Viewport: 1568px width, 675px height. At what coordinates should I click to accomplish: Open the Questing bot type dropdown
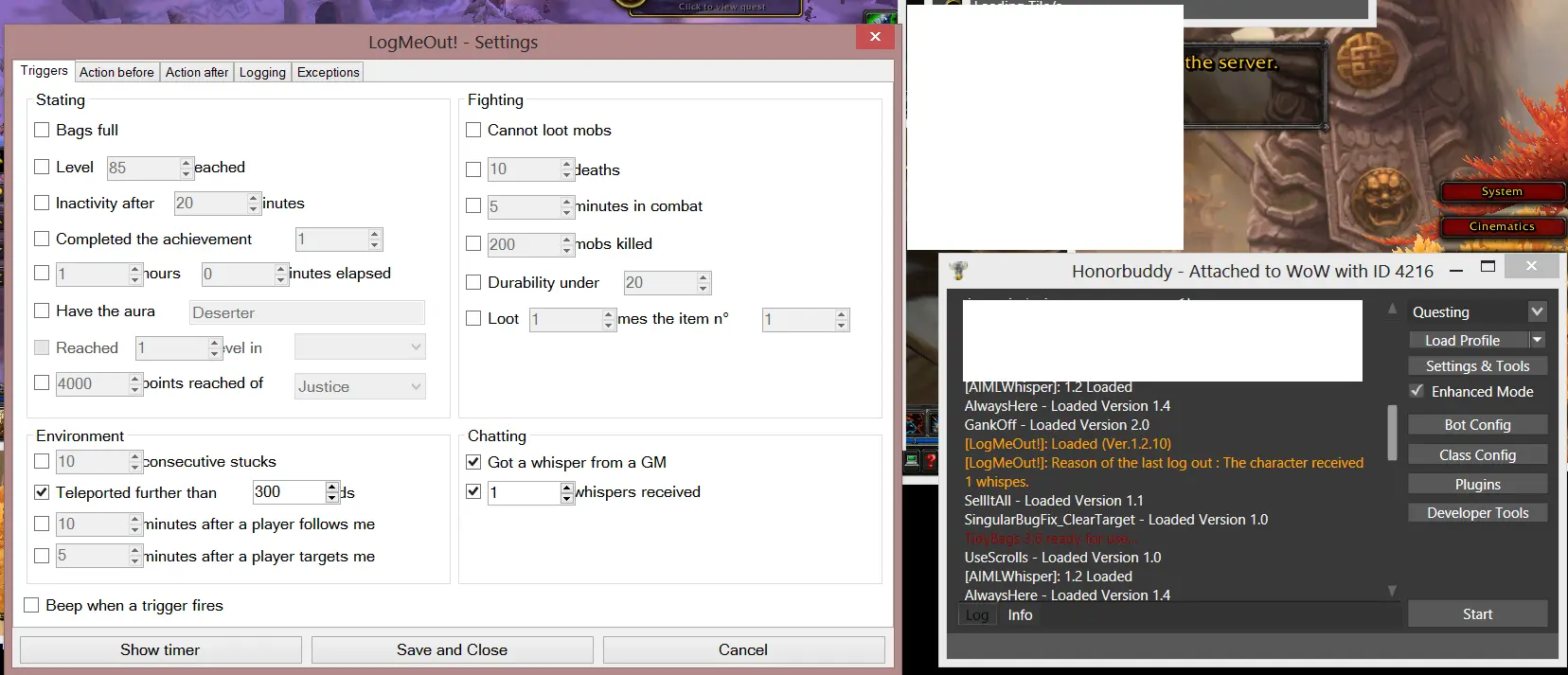pos(1477,311)
